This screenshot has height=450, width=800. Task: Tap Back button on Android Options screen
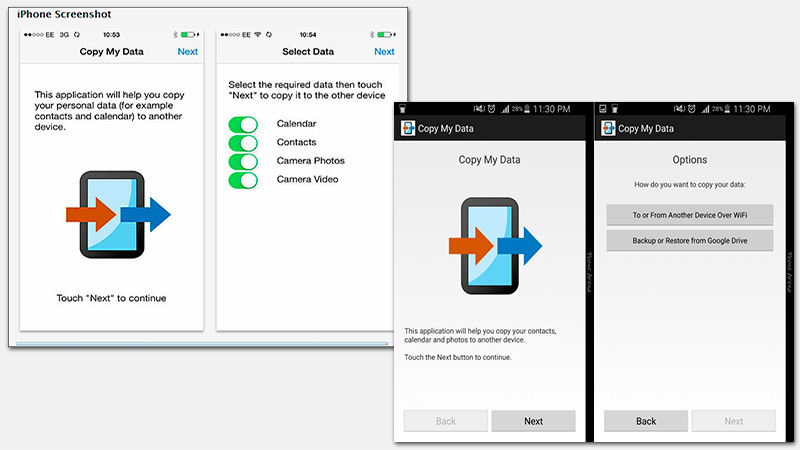coord(646,421)
